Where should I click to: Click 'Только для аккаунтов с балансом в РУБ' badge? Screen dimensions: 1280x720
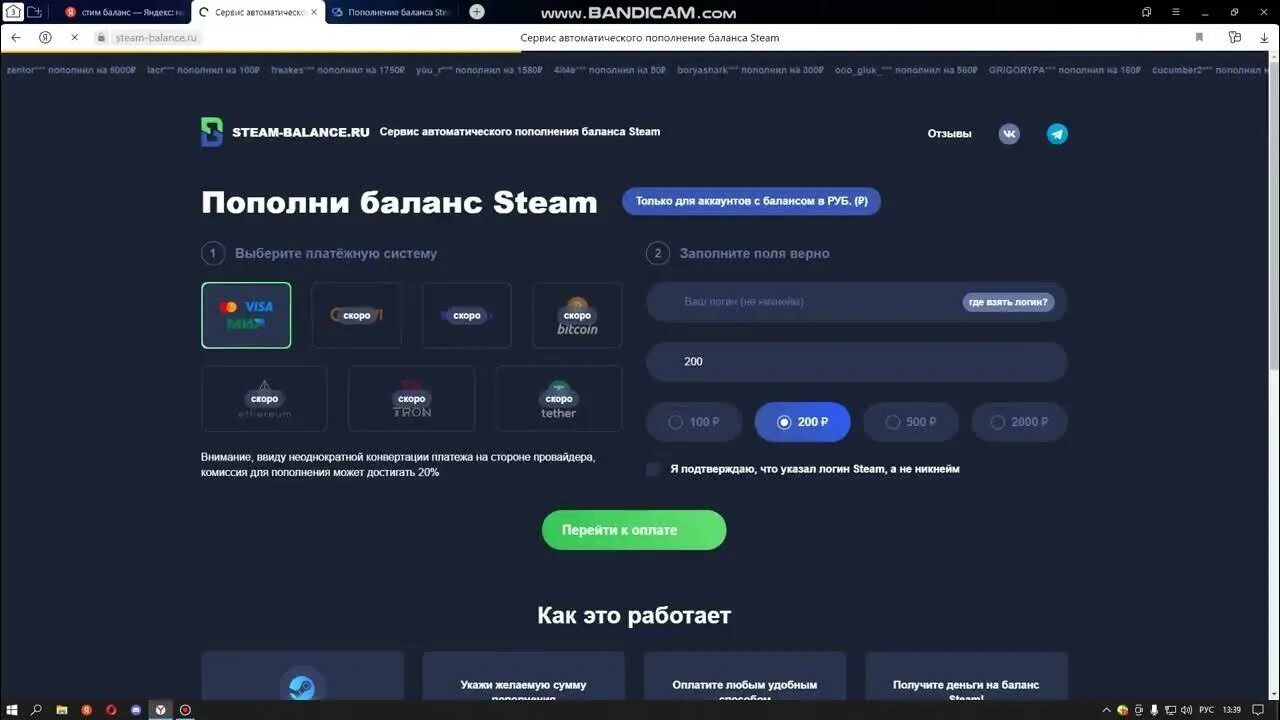point(751,201)
